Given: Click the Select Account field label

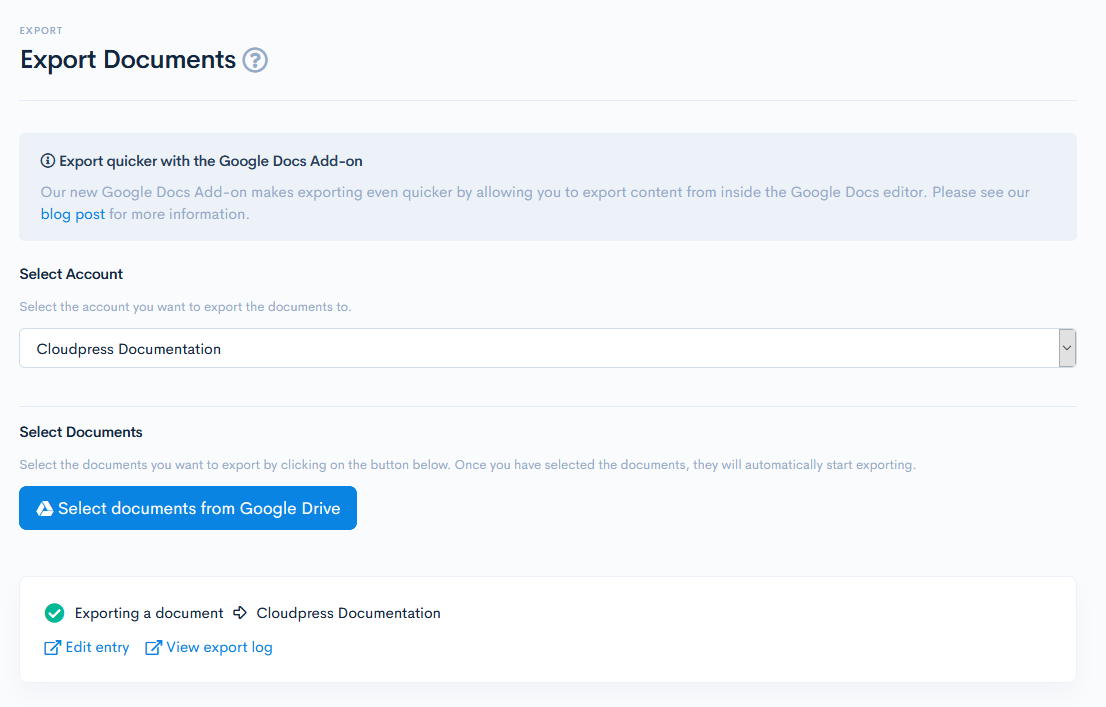Looking at the screenshot, I should click(71, 274).
